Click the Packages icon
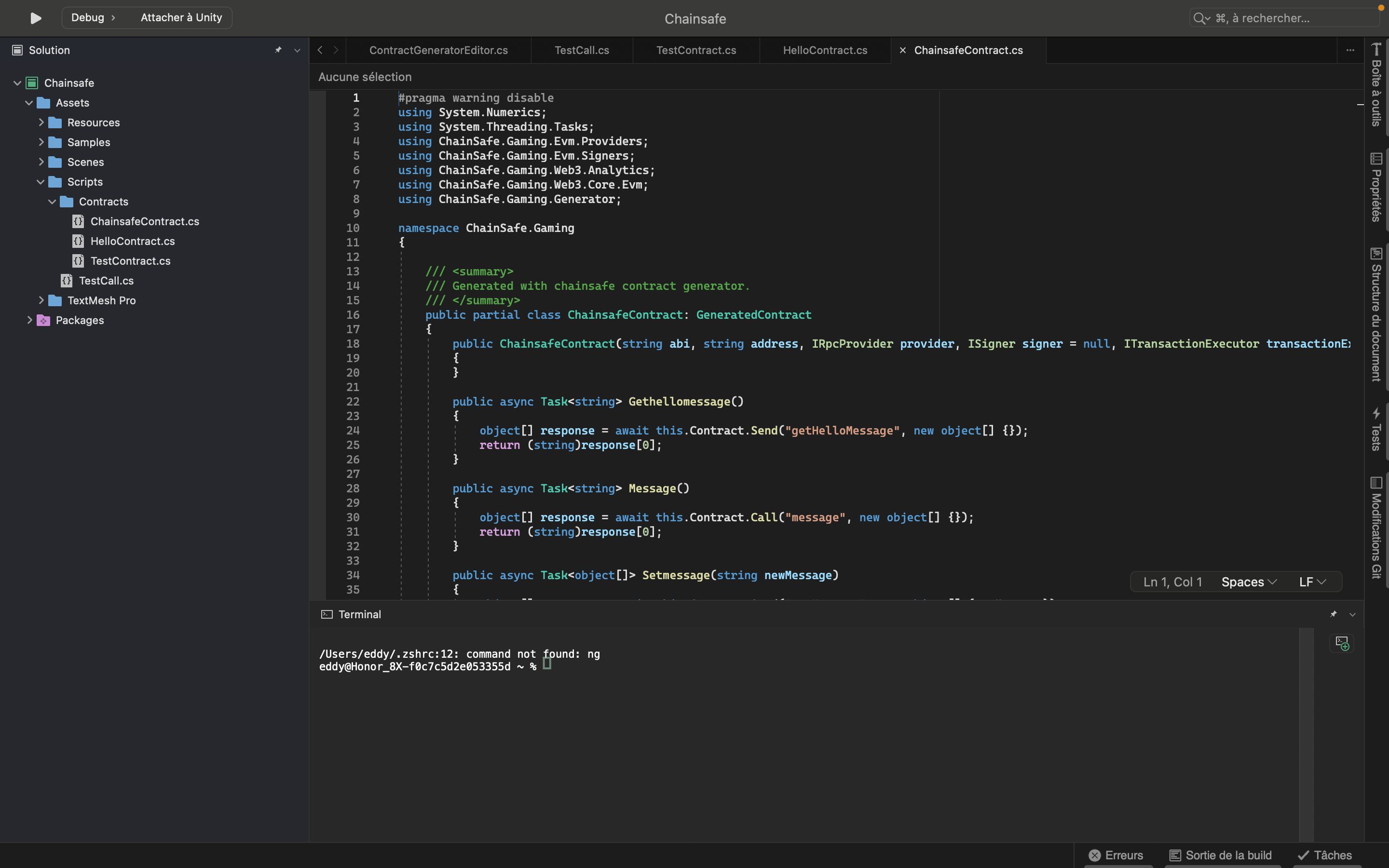Image resolution: width=1389 pixels, height=868 pixels. (x=43, y=320)
